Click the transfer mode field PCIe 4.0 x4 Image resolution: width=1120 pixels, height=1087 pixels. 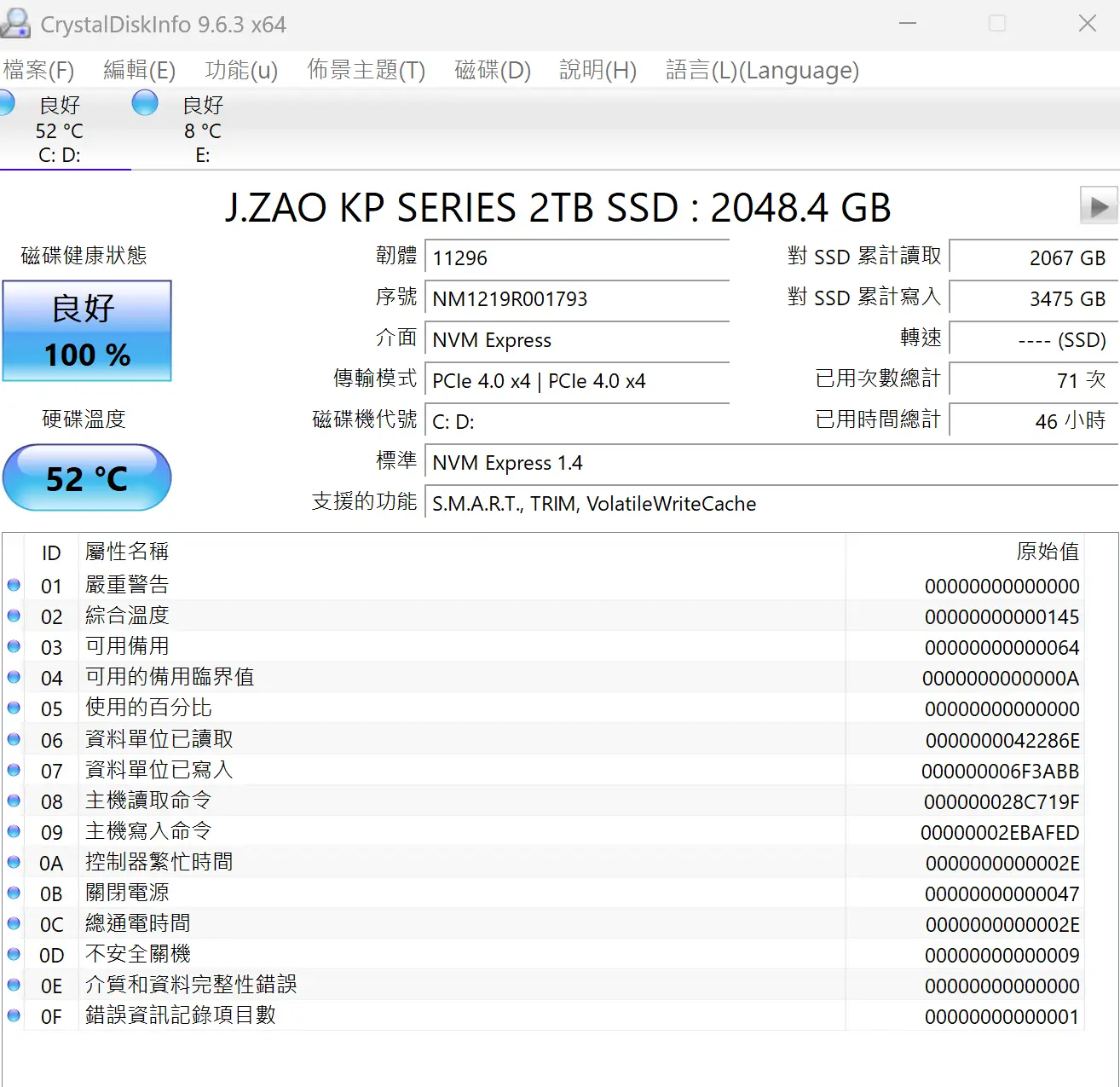[577, 381]
